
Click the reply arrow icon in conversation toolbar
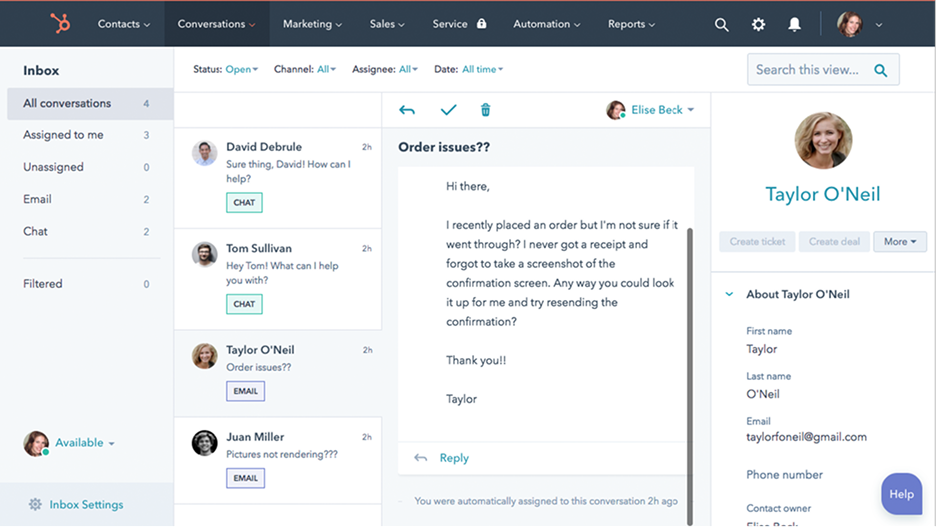[407, 110]
